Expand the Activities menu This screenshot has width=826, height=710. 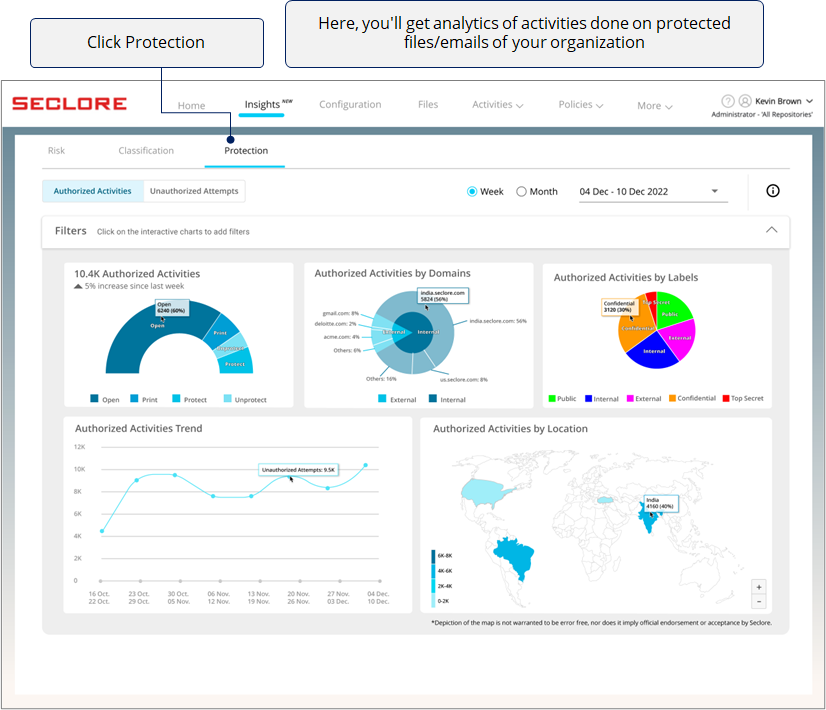498,105
